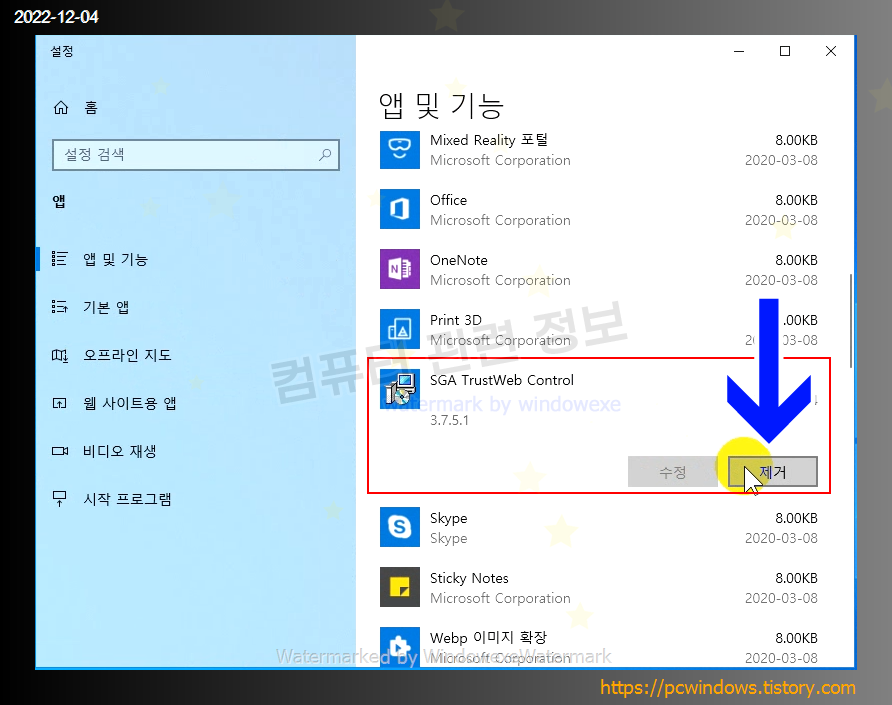Viewport: 892px width, 705px height.
Task: Click the Home house icon in sidebar
Action: [x=61, y=108]
